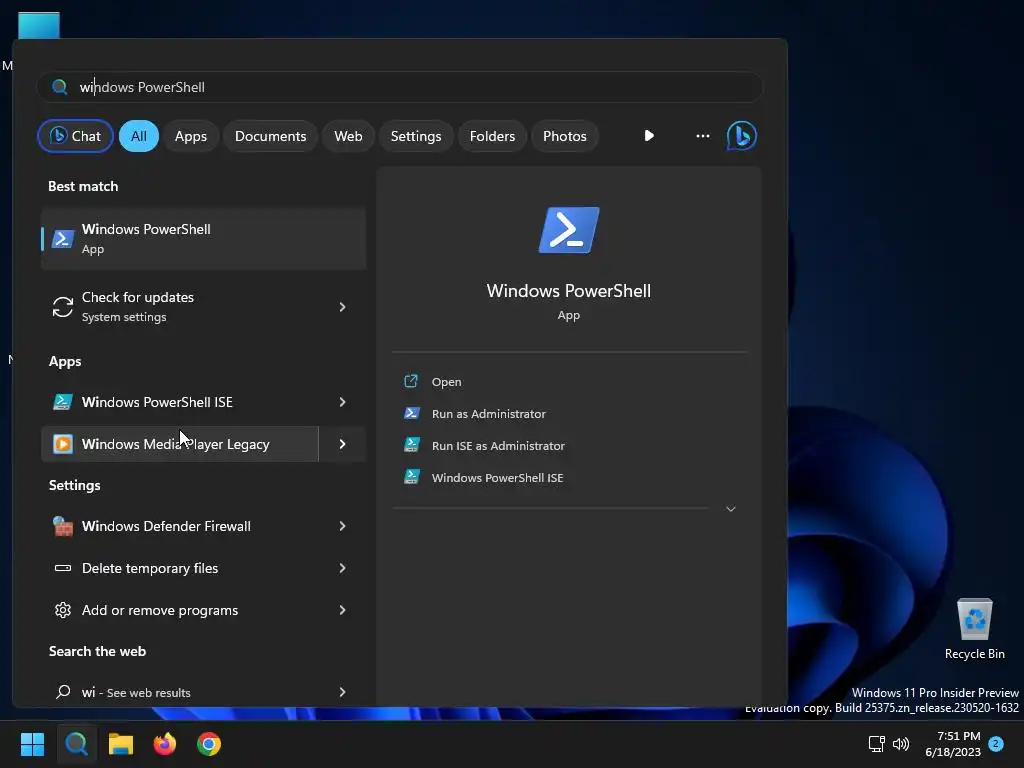
Task: Open File Explorer from the taskbar
Action: [x=121, y=744]
